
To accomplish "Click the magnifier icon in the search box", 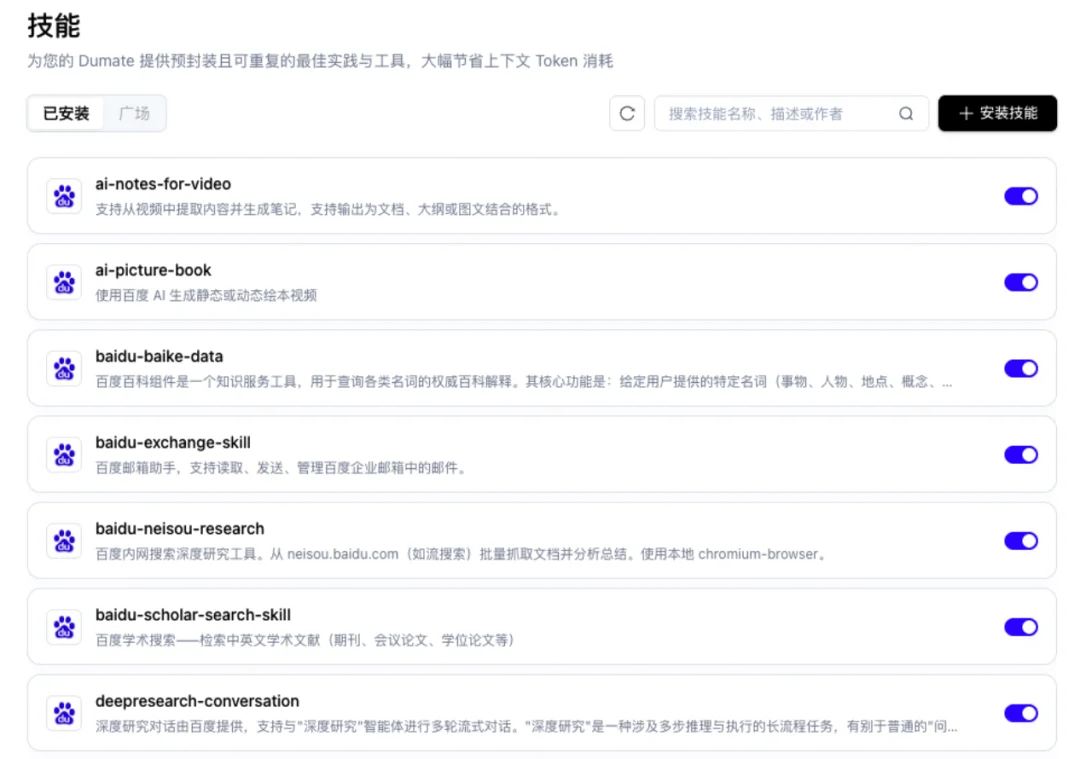I will (905, 113).
